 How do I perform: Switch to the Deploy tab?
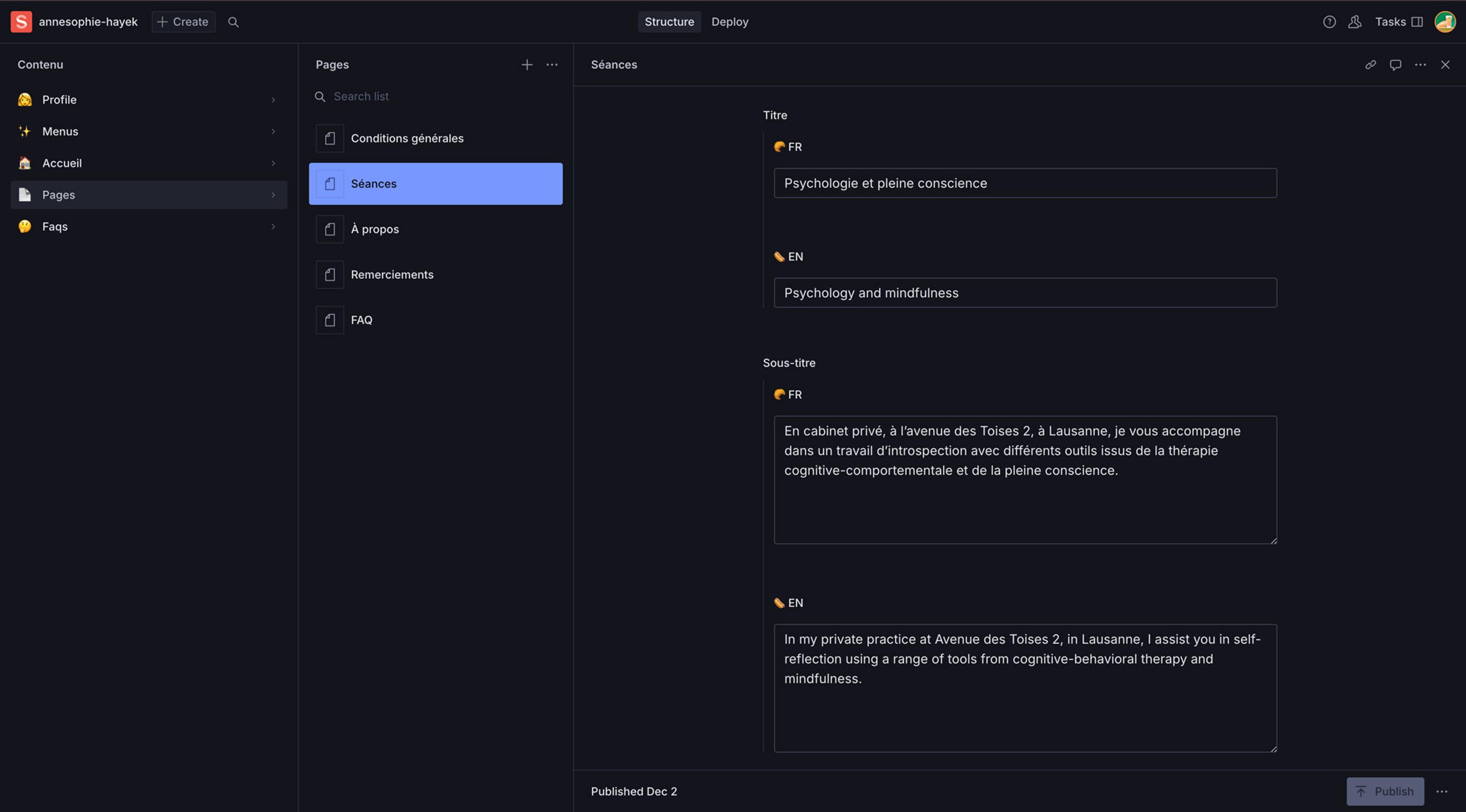pos(730,22)
